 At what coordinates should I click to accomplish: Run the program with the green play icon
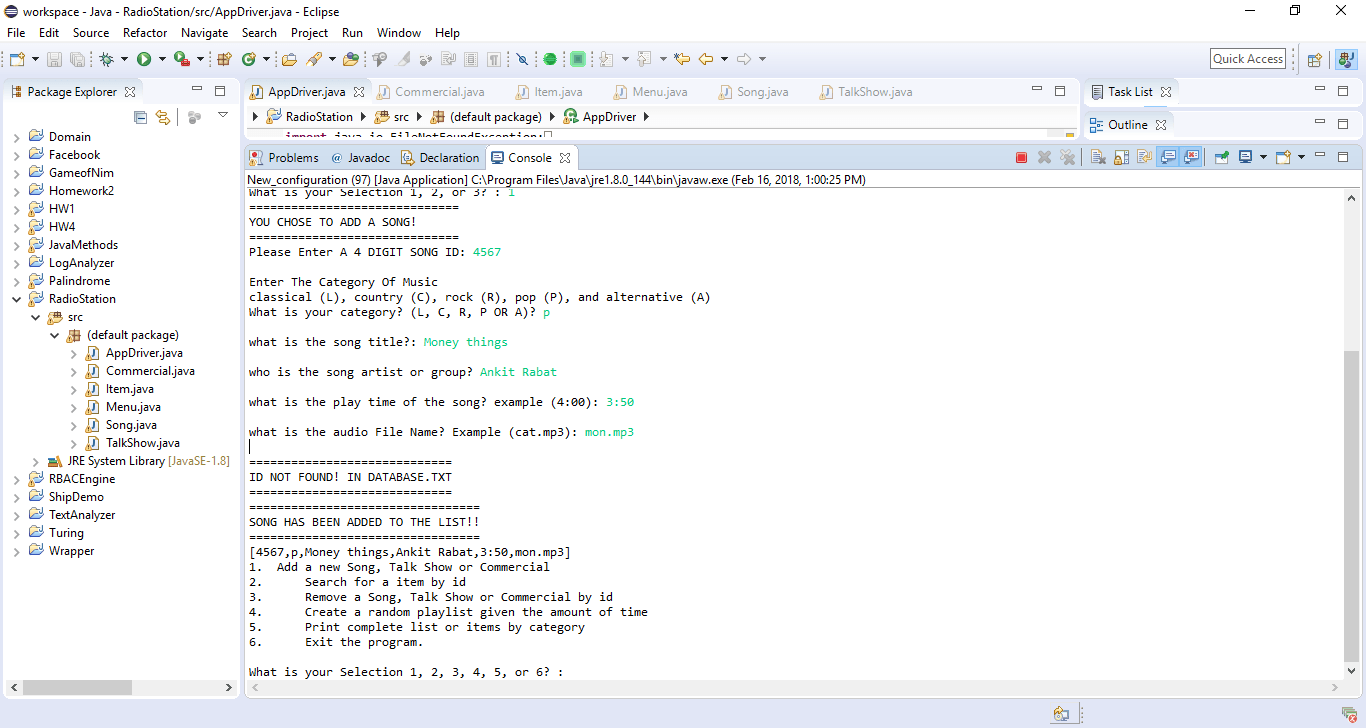point(144,59)
